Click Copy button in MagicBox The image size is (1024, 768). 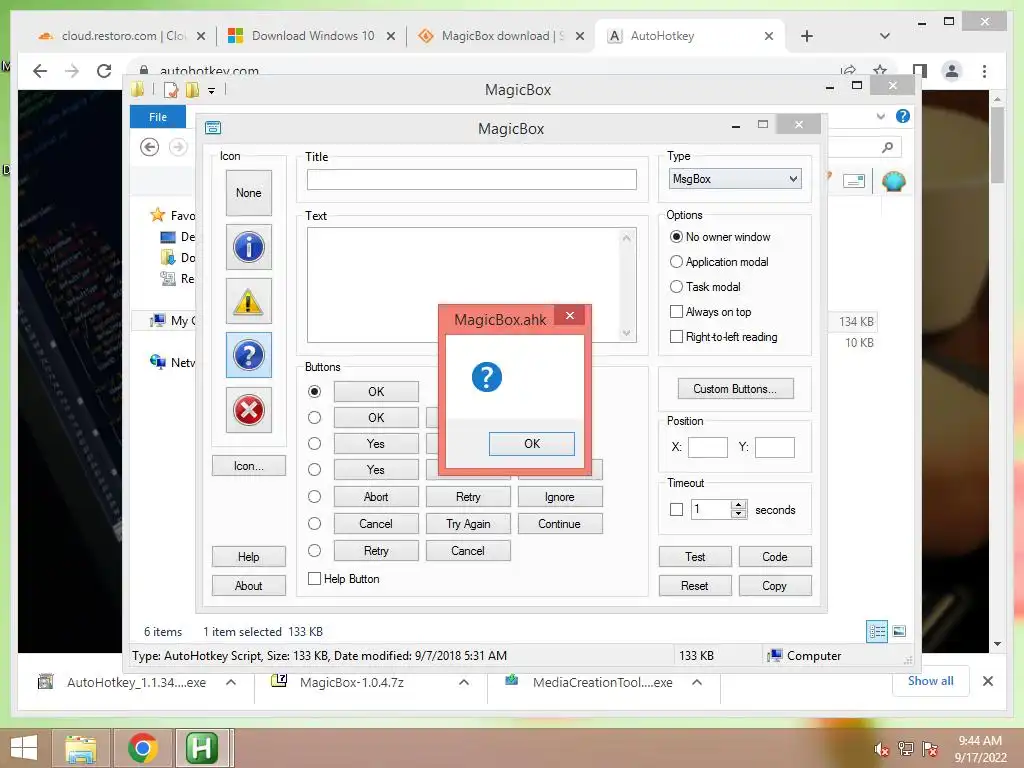775,586
